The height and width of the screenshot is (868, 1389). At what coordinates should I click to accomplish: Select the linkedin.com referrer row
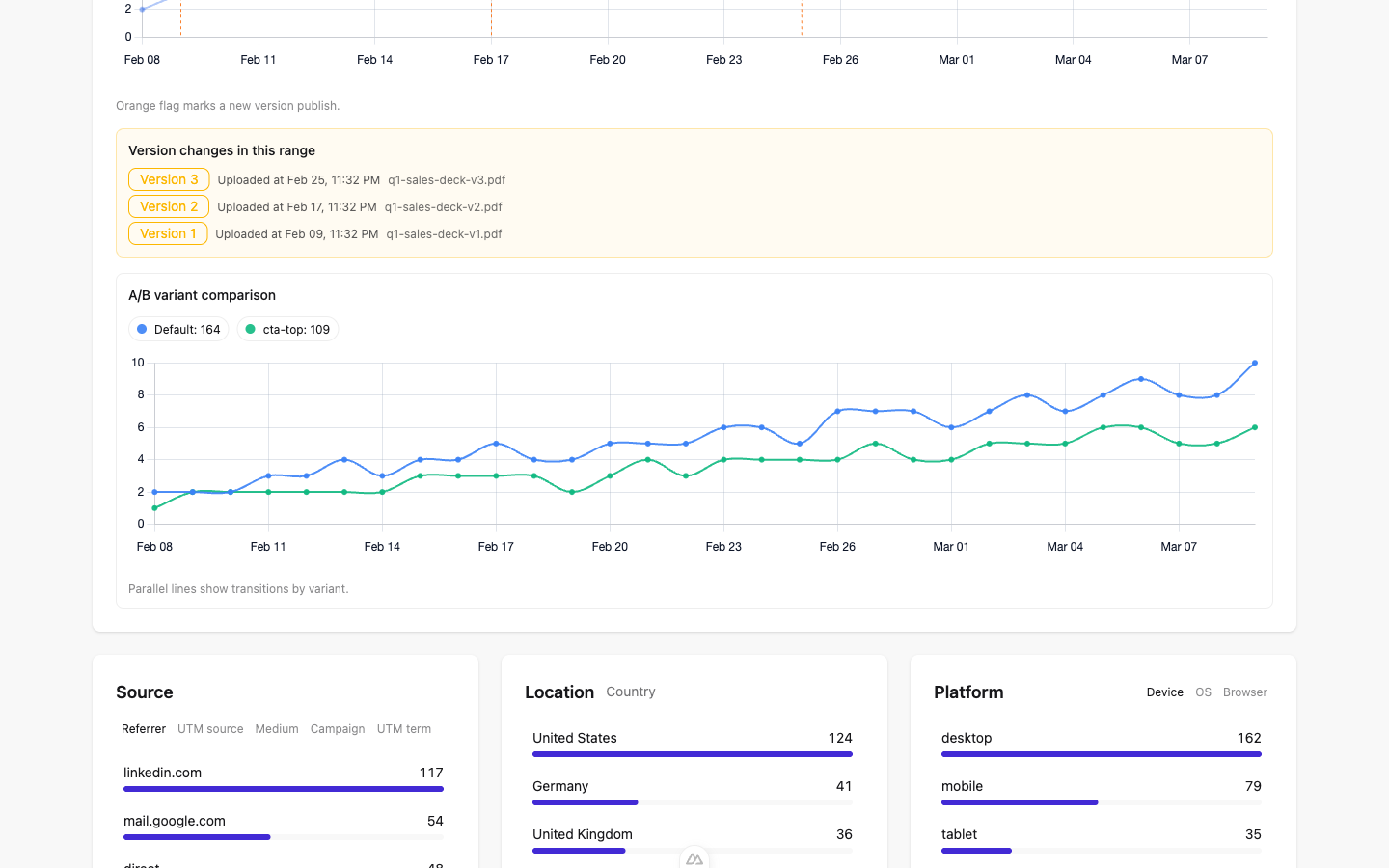tap(284, 773)
